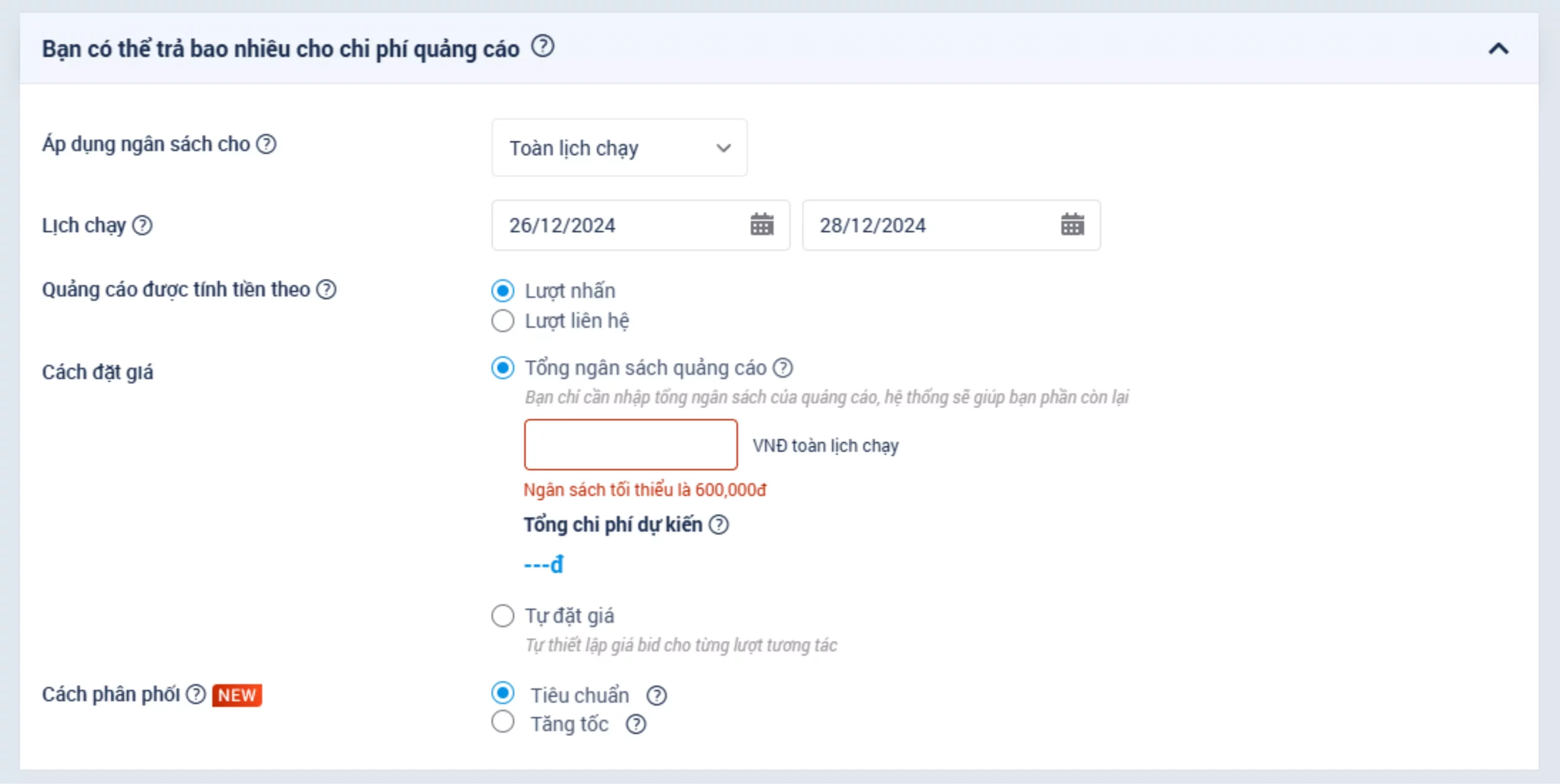Screen dimensions: 1560x784
Task: Open calendar icon for end date 28/12/2024
Action: tap(1072, 225)
